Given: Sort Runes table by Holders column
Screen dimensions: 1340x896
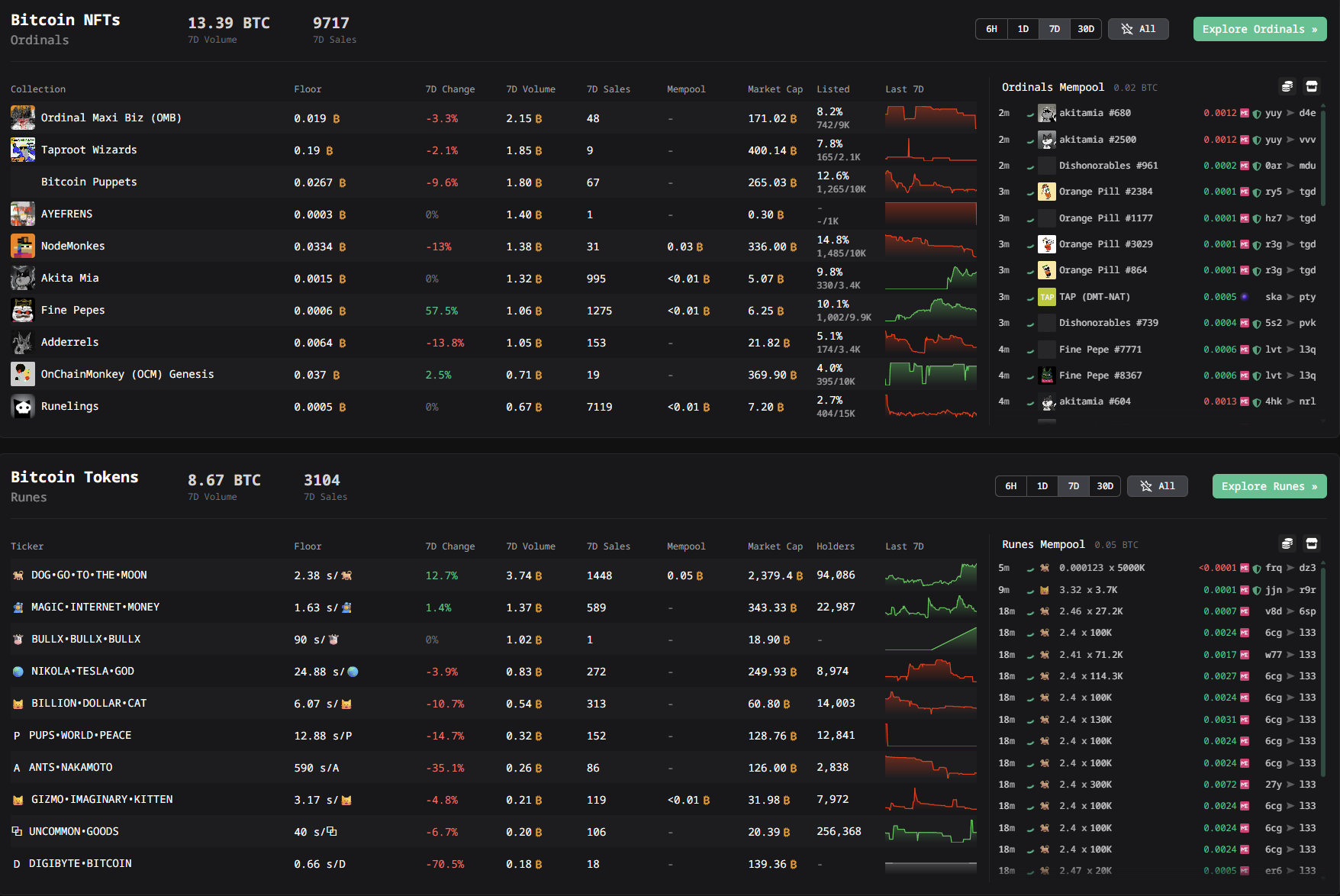Looking at the screenshot, I should [836, 546].
